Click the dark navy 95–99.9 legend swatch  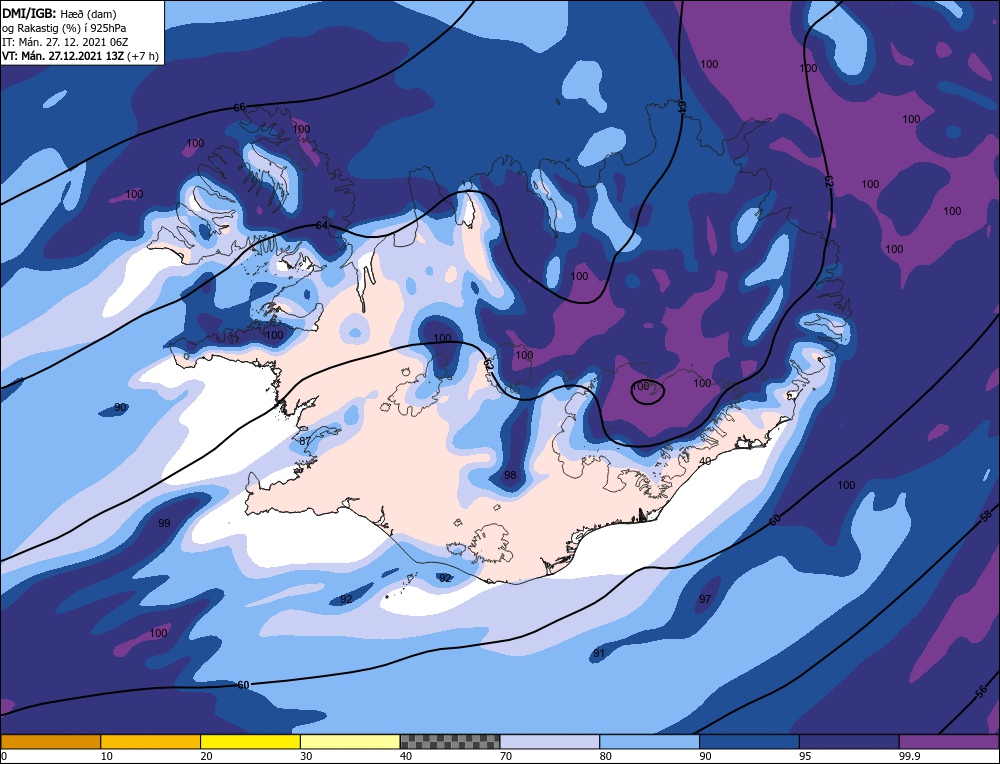click(849, 742)
